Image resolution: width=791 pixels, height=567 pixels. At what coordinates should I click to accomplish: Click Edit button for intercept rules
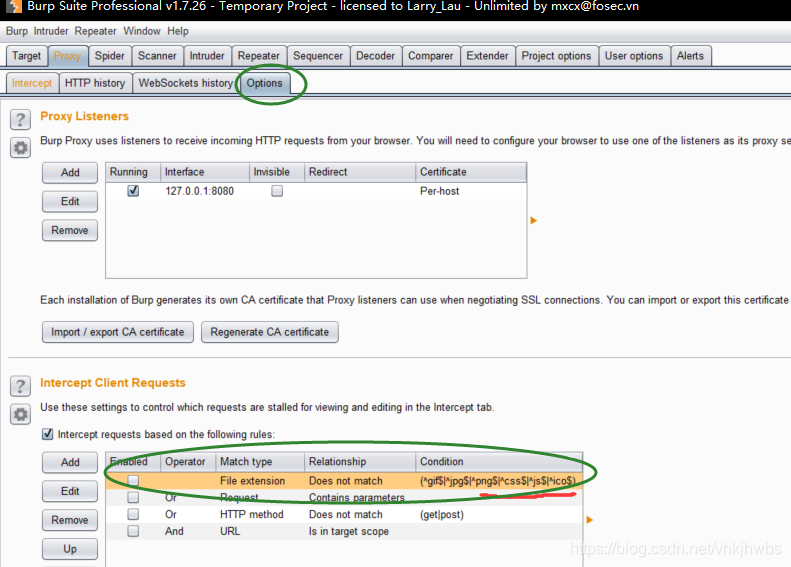pyautogui.click(x=70, y=491)
